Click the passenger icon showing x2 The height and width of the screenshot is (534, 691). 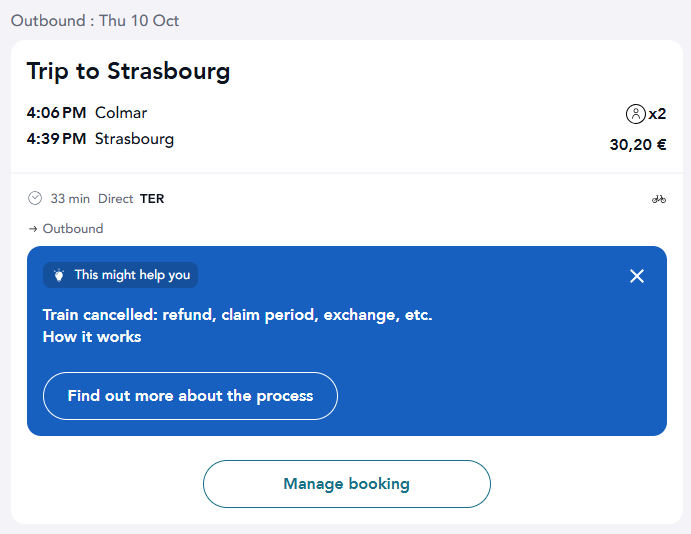pyautogui.click(x=635, y=114)
